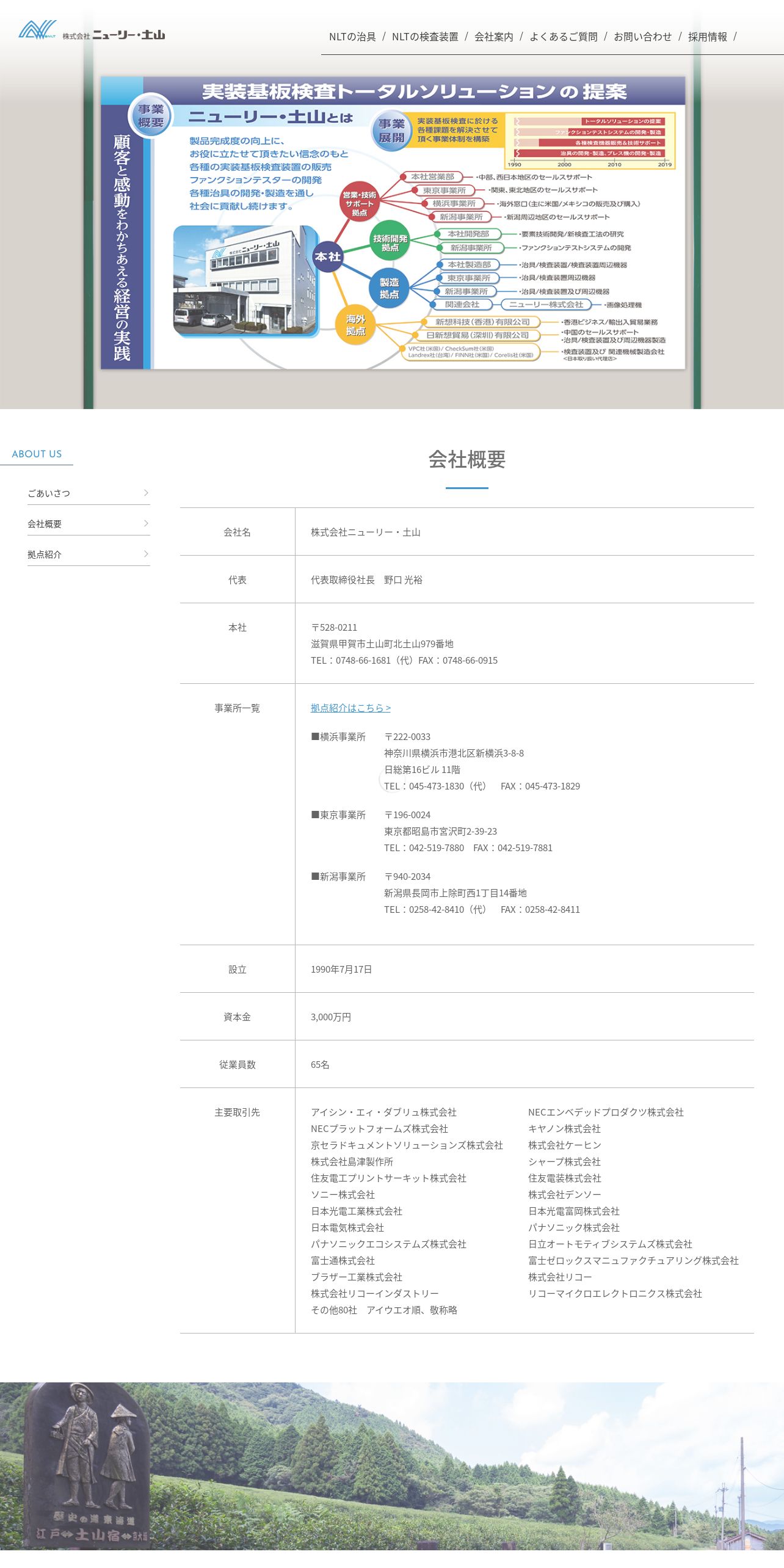Screen dimensions: 784x1568
Task: Click the Tsuchiyama tea field footer photo
Action: 392,1467
